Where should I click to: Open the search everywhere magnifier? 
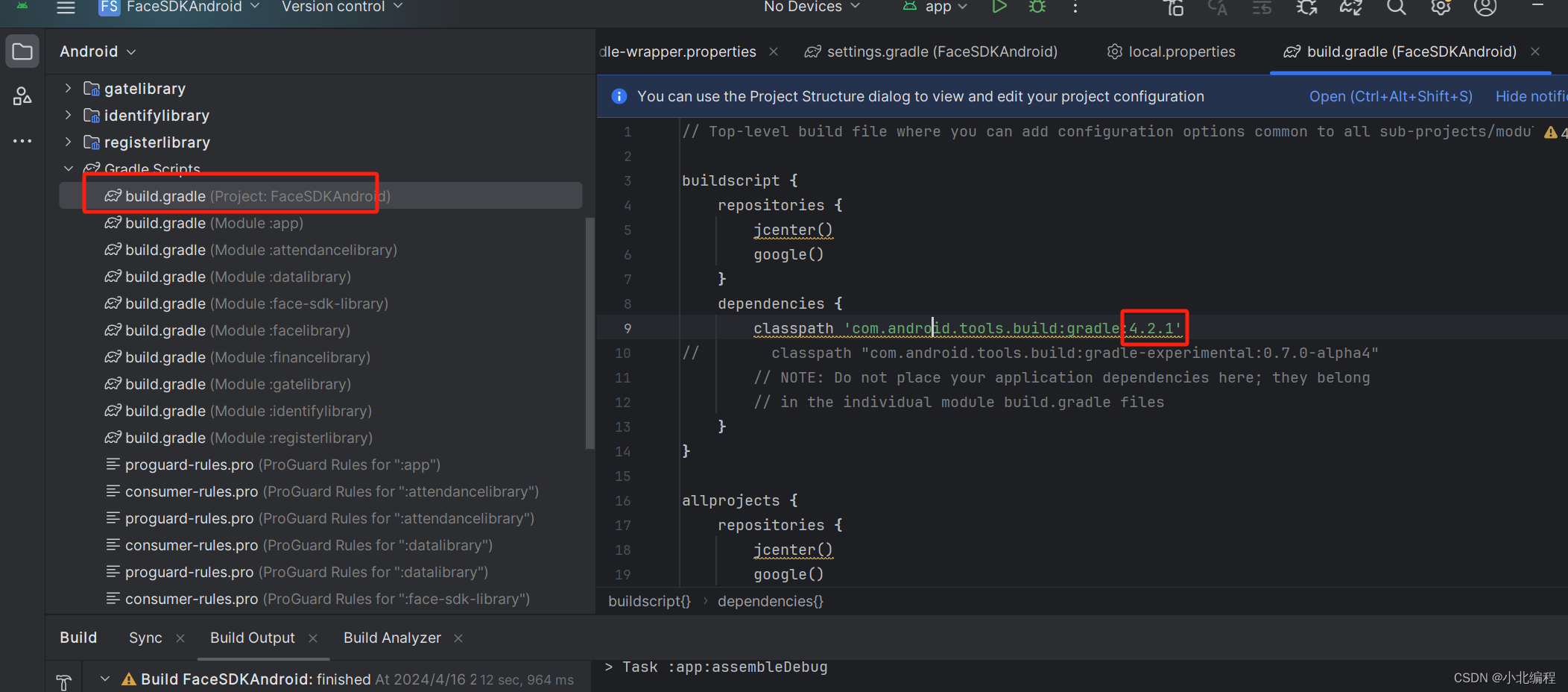pyautogui.click(x=1396, y=7)
